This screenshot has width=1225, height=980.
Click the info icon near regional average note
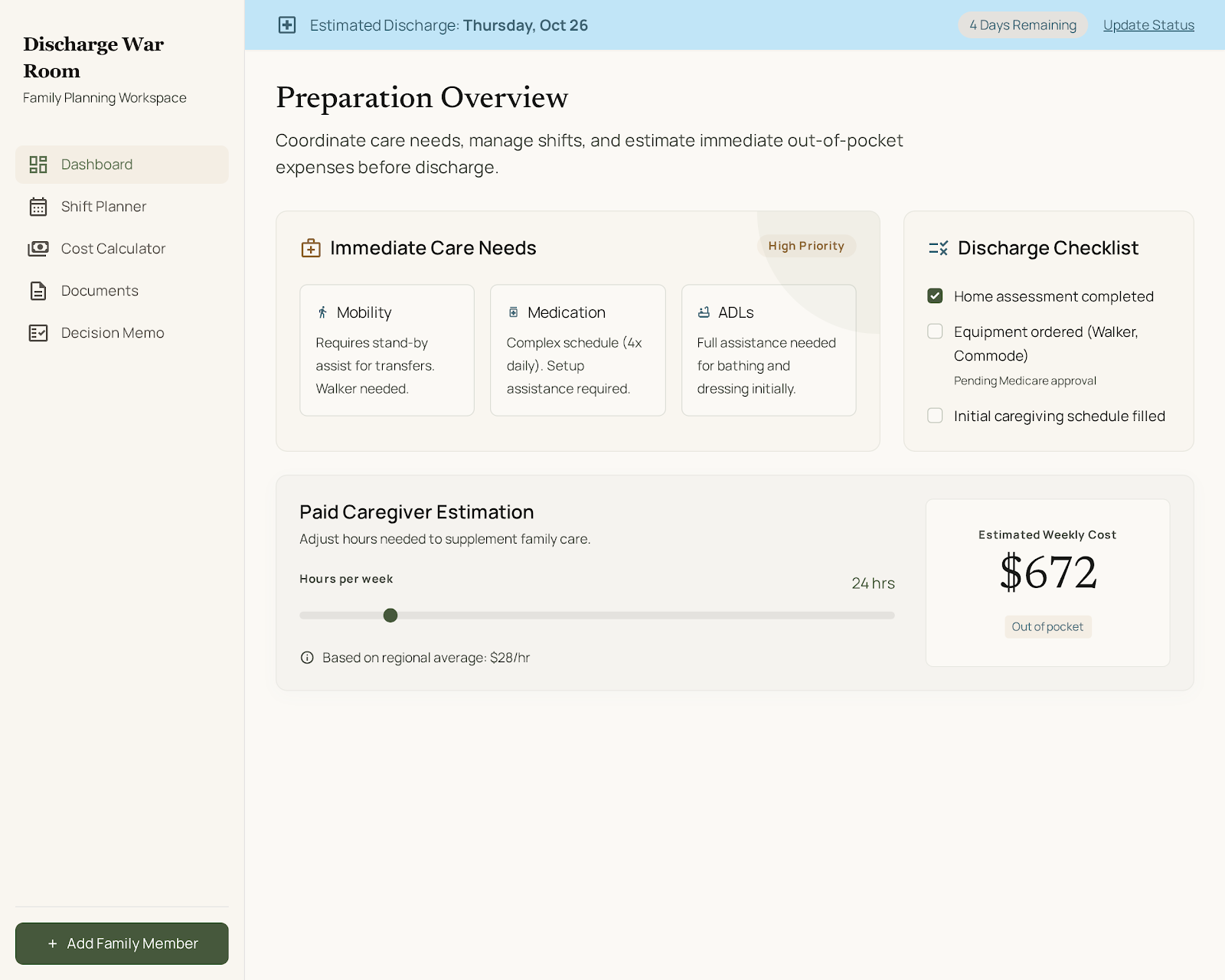307,657
